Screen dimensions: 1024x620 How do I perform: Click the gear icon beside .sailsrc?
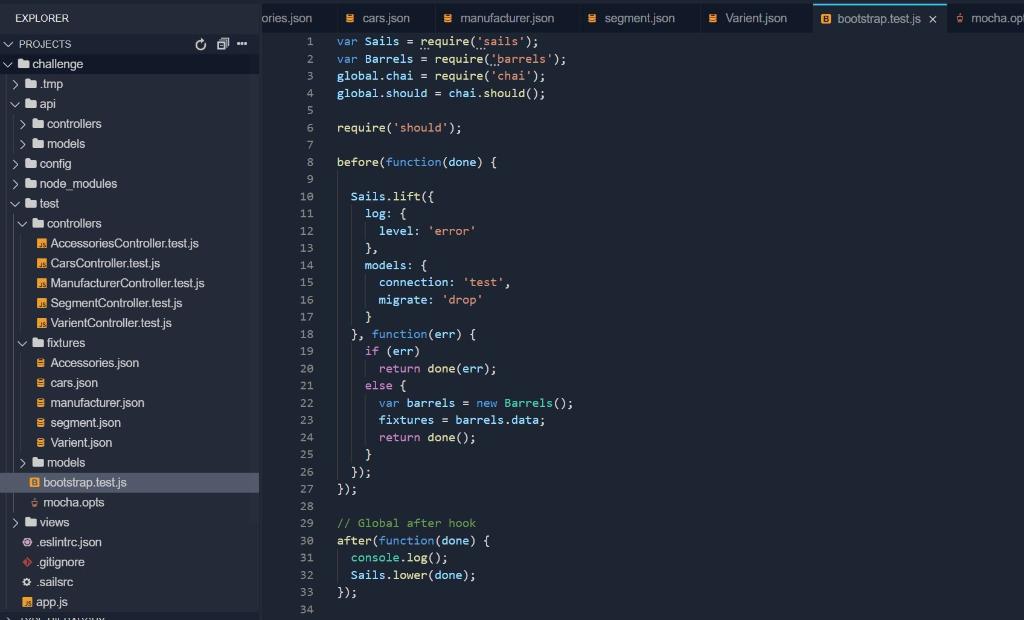[x=28, y=582]
